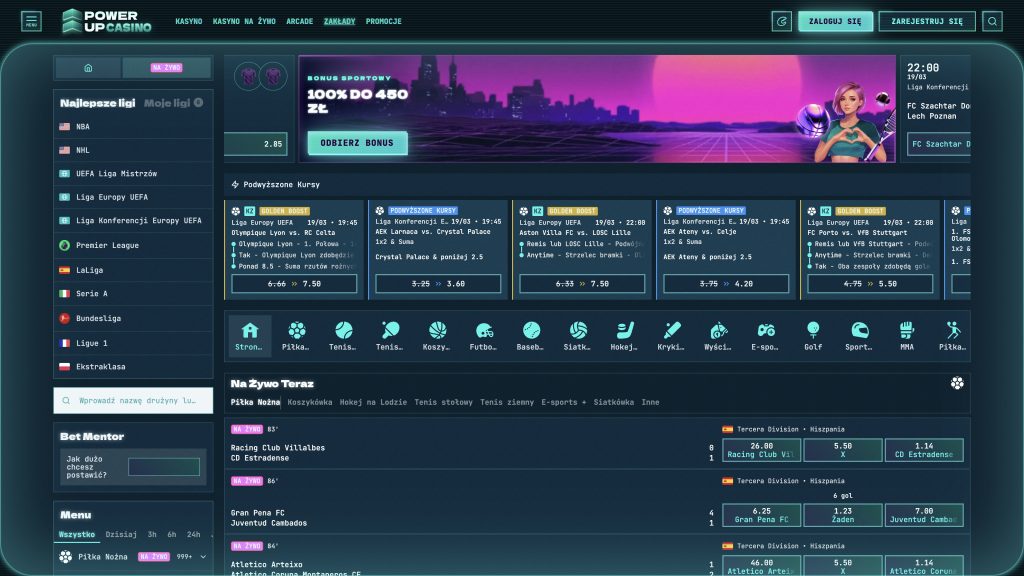Pick boosted odds 4.20 for AEK Ateny
This screenshot has height=576, width=1024.
point(726,284)
